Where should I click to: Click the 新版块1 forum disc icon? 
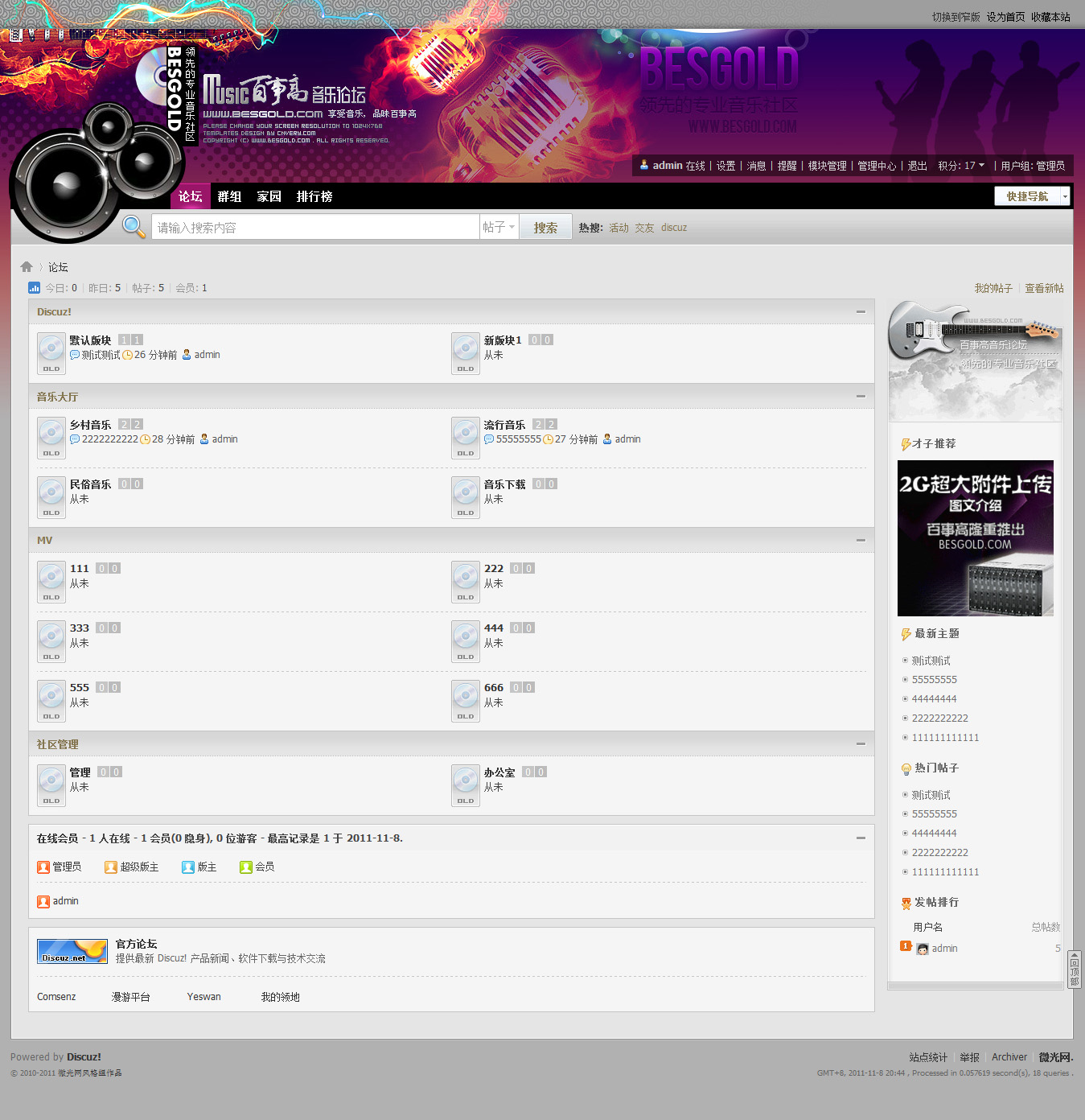pyautogui.click(x=466, y=353)
